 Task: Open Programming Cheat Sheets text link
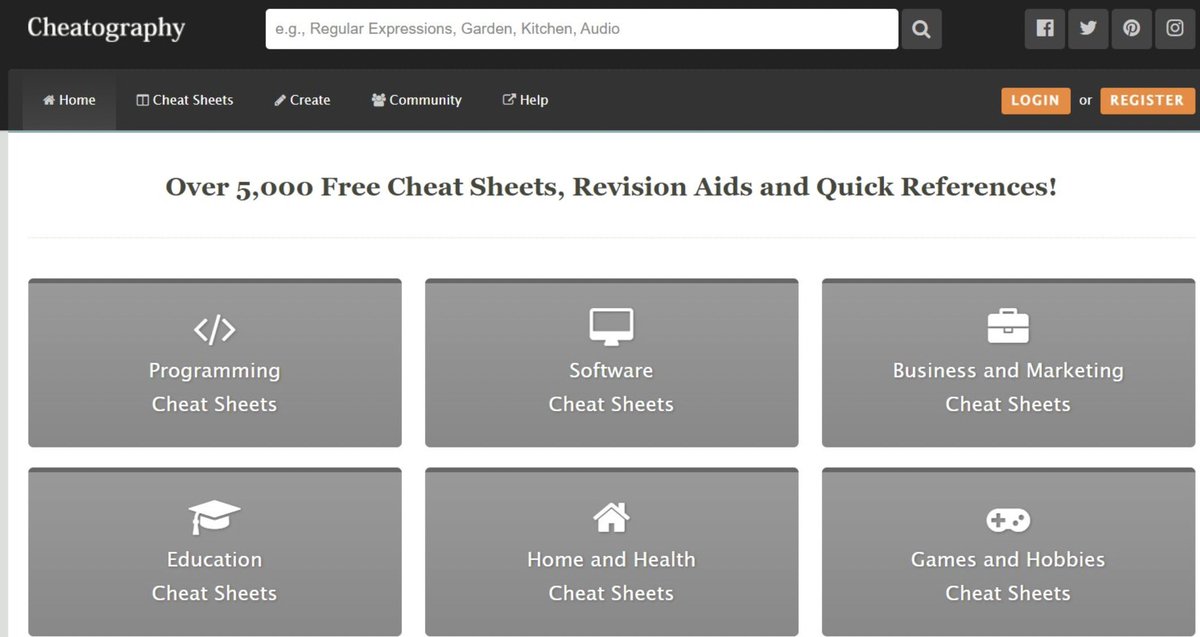point(214,387)
